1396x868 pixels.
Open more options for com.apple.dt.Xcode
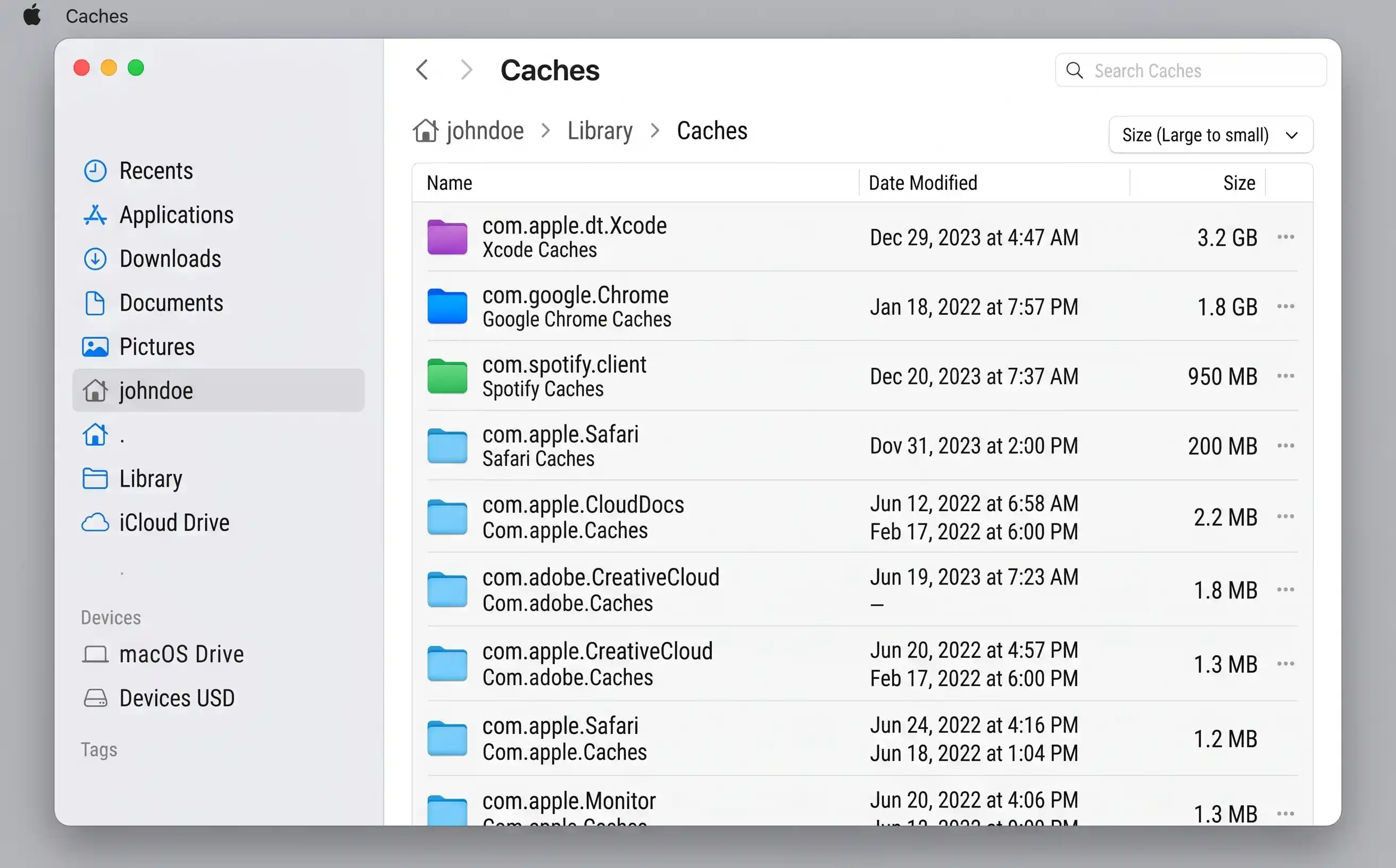1286,237
